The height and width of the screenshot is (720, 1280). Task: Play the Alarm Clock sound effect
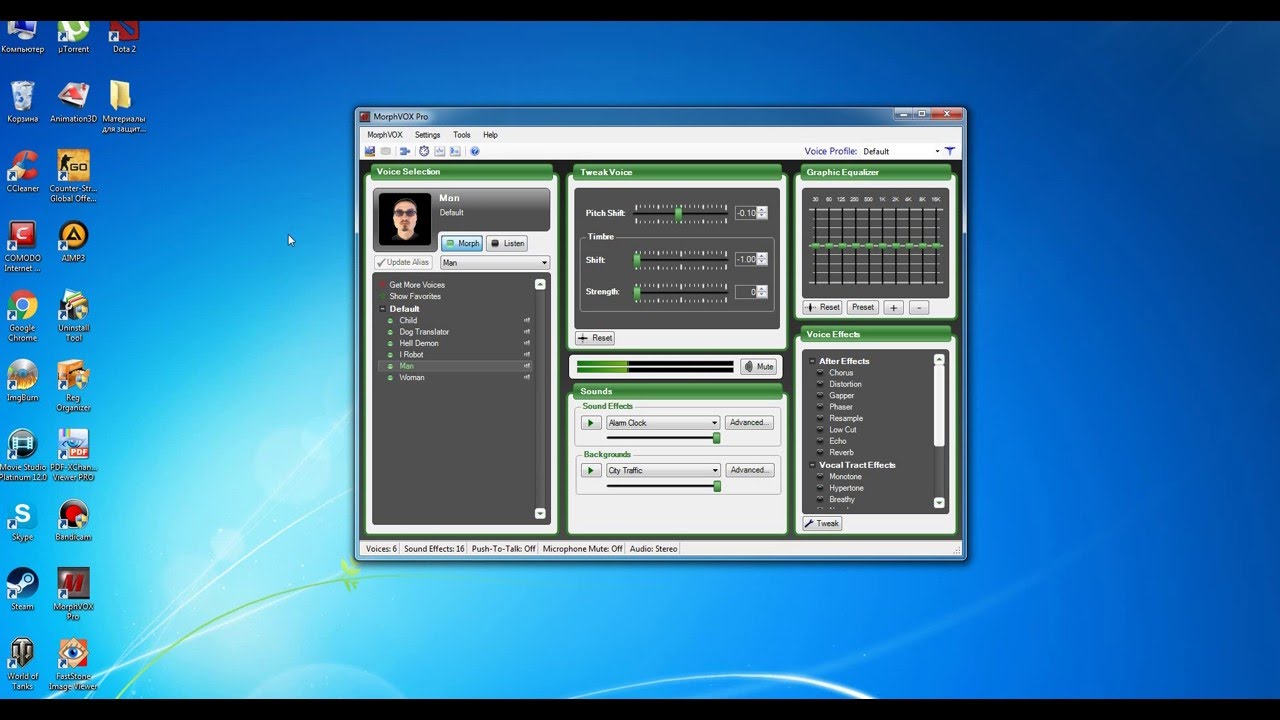point(591,423)
